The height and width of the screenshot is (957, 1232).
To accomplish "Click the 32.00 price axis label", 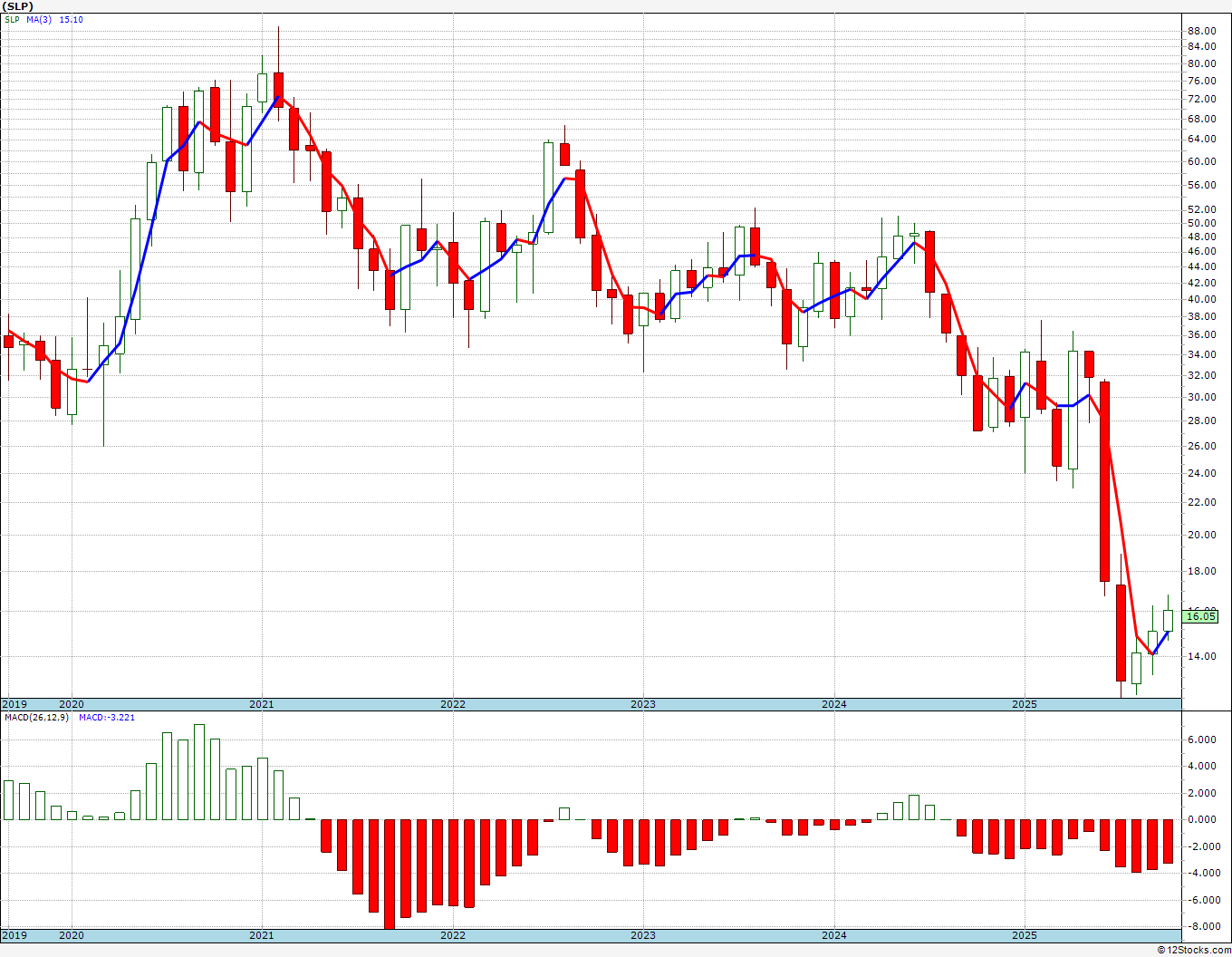I will point(1201,375).
